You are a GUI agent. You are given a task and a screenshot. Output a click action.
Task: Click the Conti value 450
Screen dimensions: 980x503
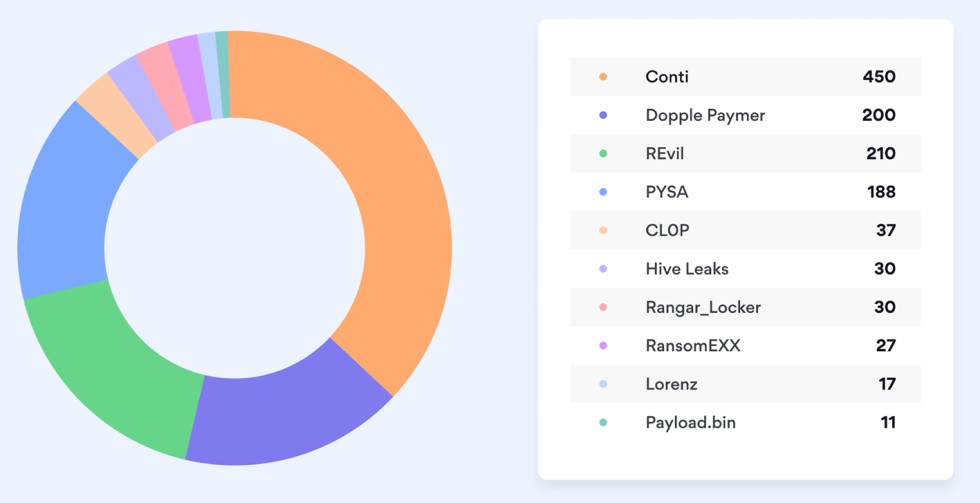click(879, 77)
